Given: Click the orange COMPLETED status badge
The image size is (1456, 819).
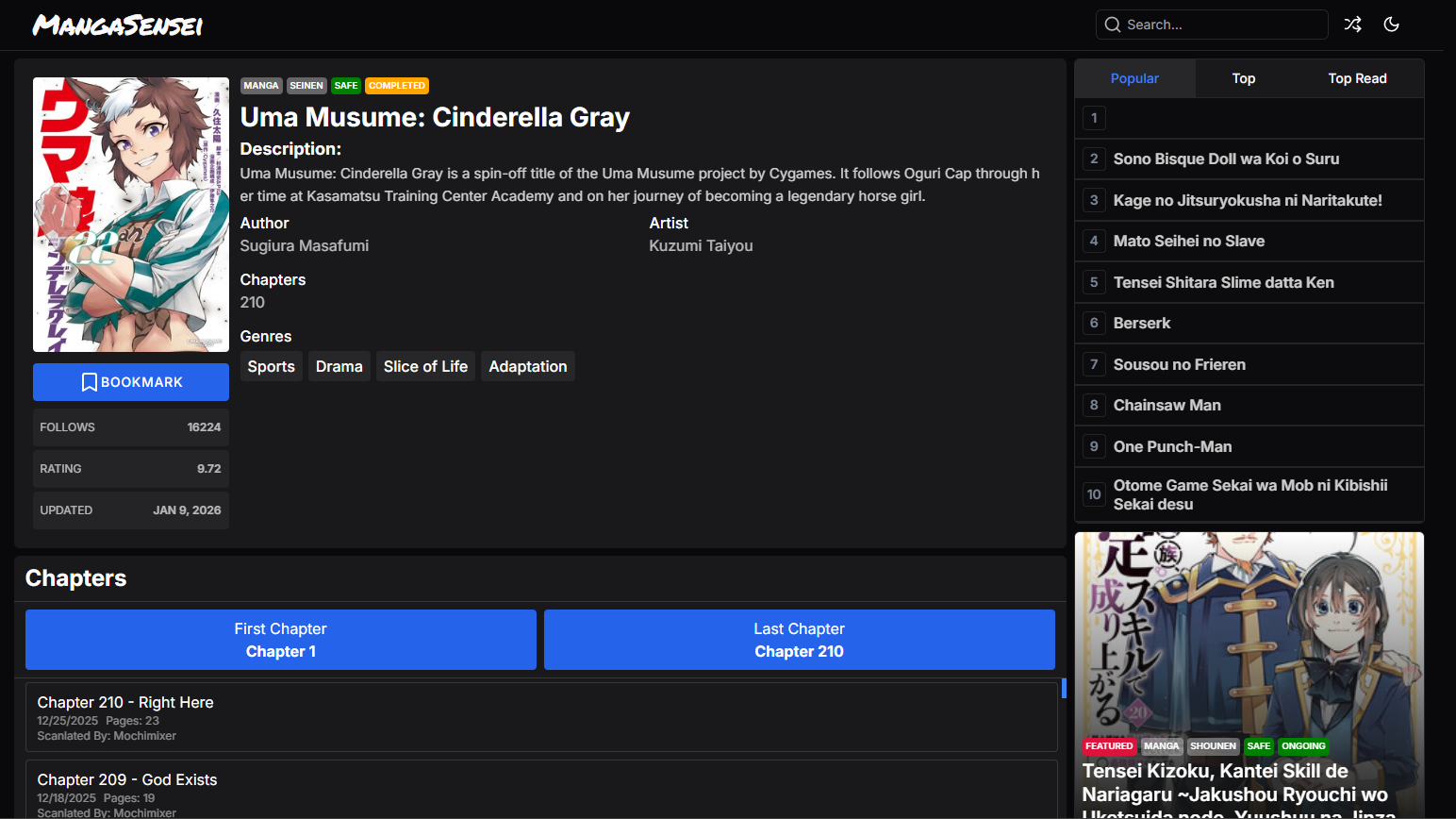Looking at the screenshot, I should coord(397,85).
